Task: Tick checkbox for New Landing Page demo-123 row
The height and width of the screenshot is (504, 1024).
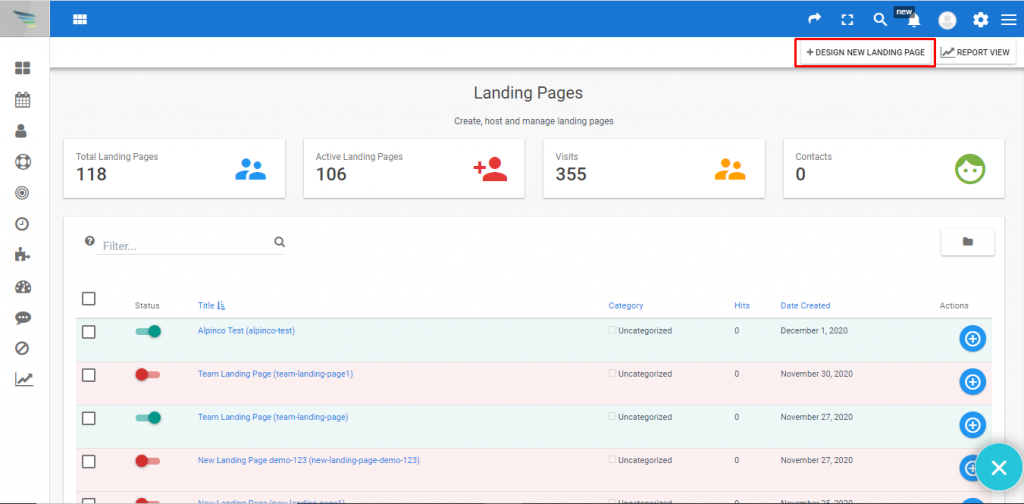Action: click(x=89, y=462)
